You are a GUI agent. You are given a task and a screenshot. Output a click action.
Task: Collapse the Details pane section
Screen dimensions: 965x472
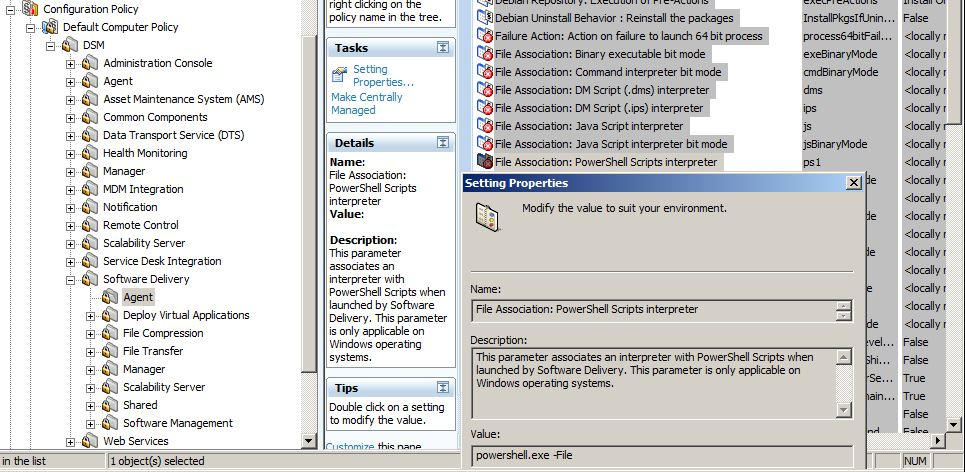(442, 143)
